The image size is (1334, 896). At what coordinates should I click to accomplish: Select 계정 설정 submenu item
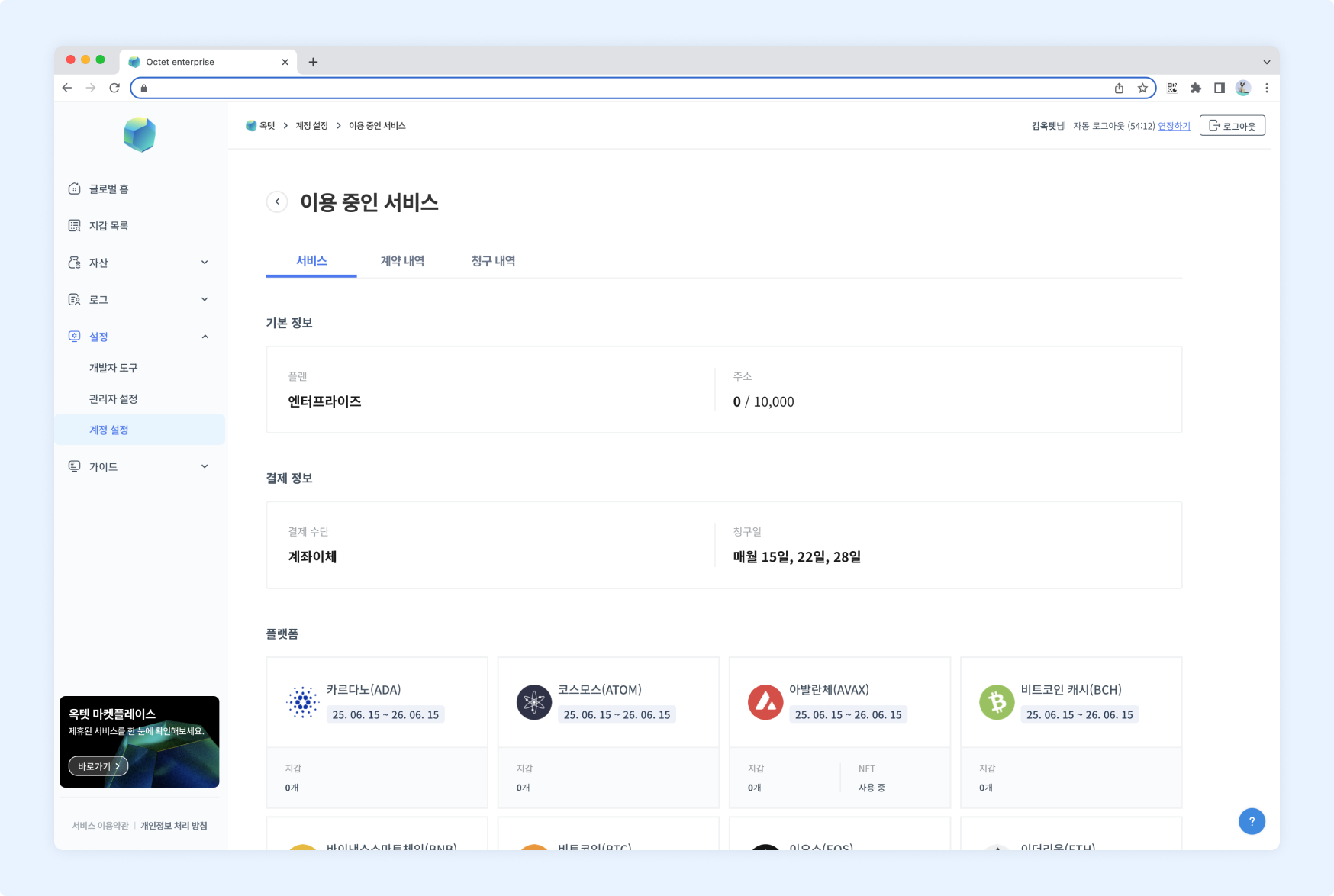[x=140, y=430]
